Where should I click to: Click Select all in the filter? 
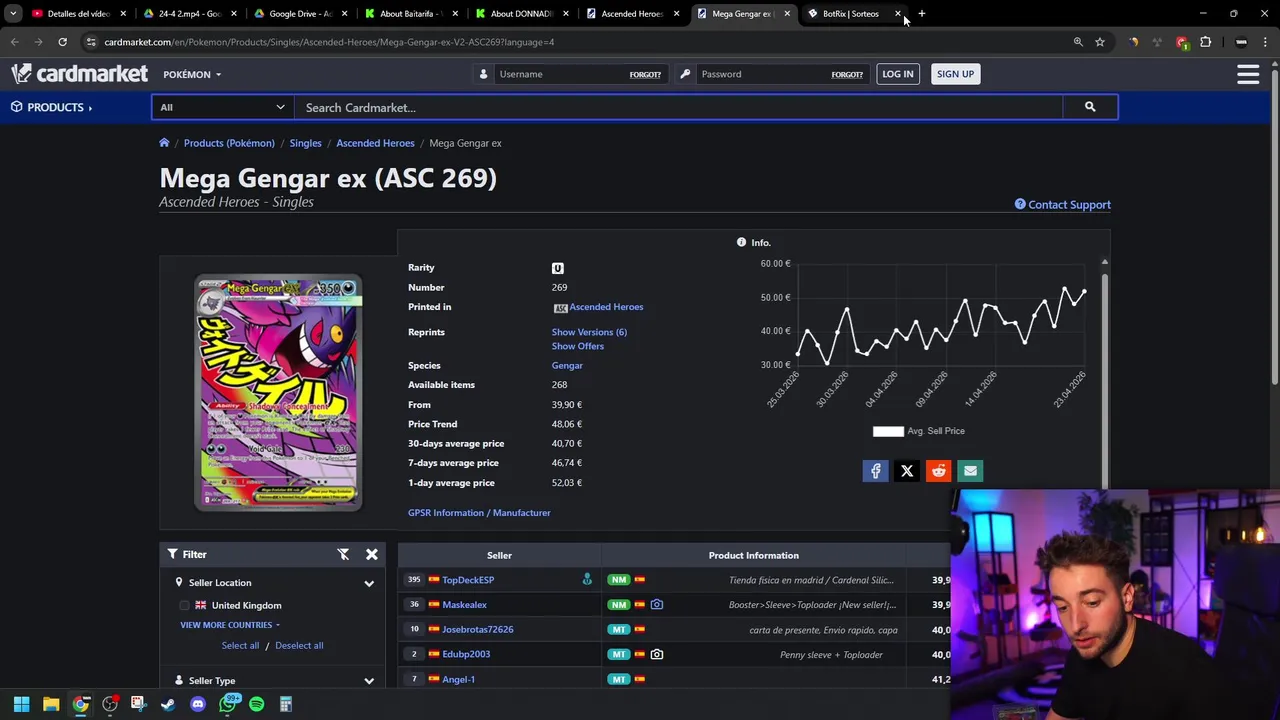[x=240, y=646]
